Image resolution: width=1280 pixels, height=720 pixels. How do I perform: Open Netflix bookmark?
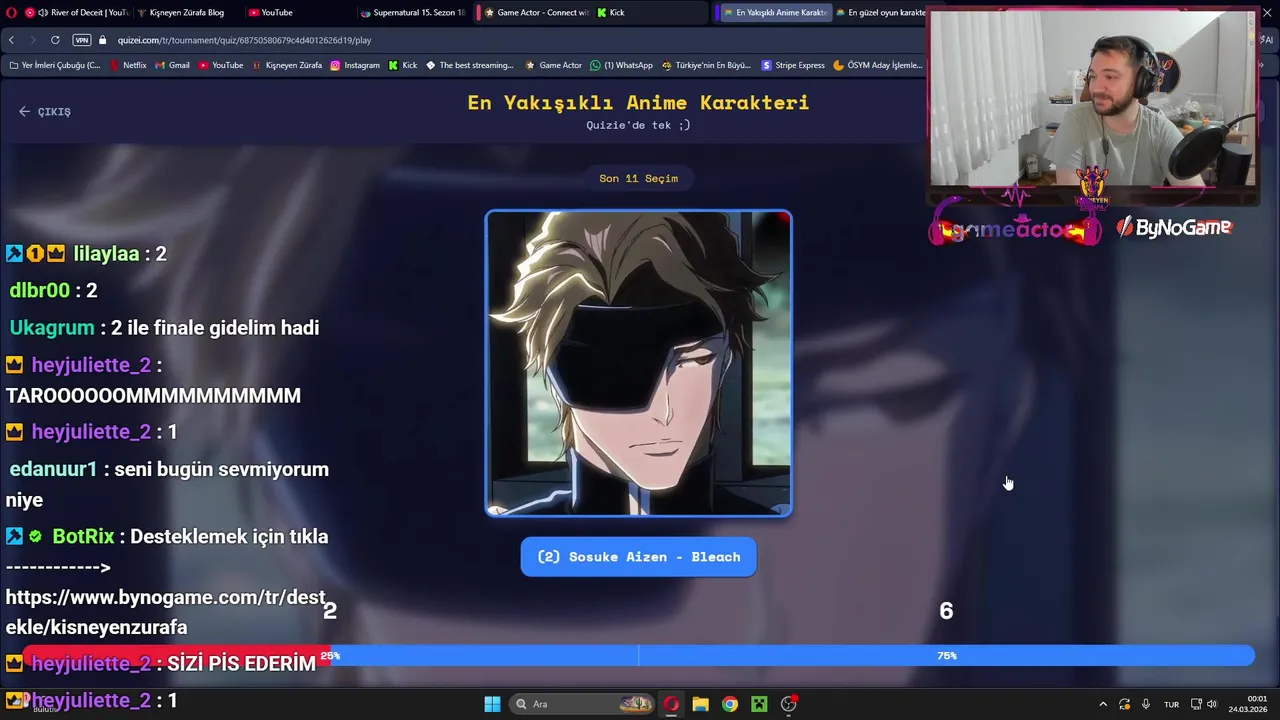coord(128,65)
